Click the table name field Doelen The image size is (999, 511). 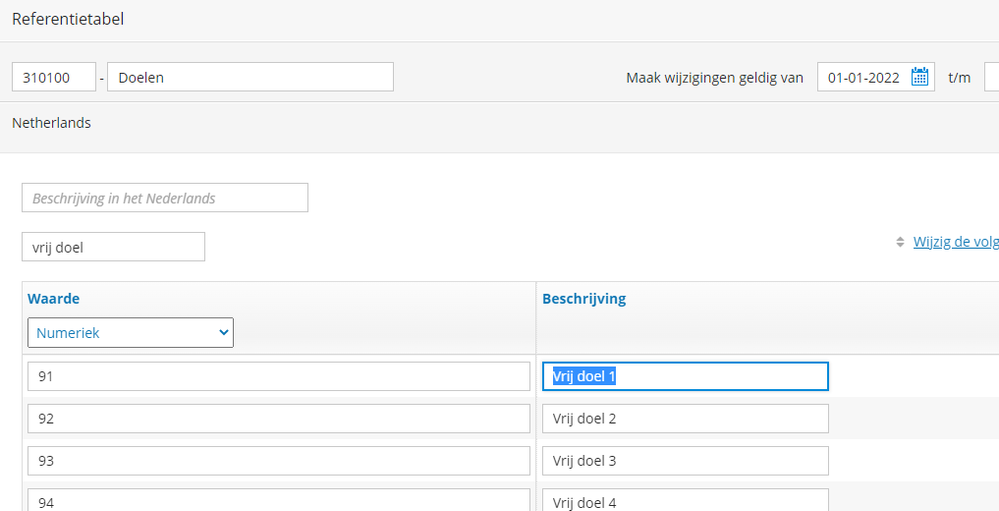click(250, 77)
